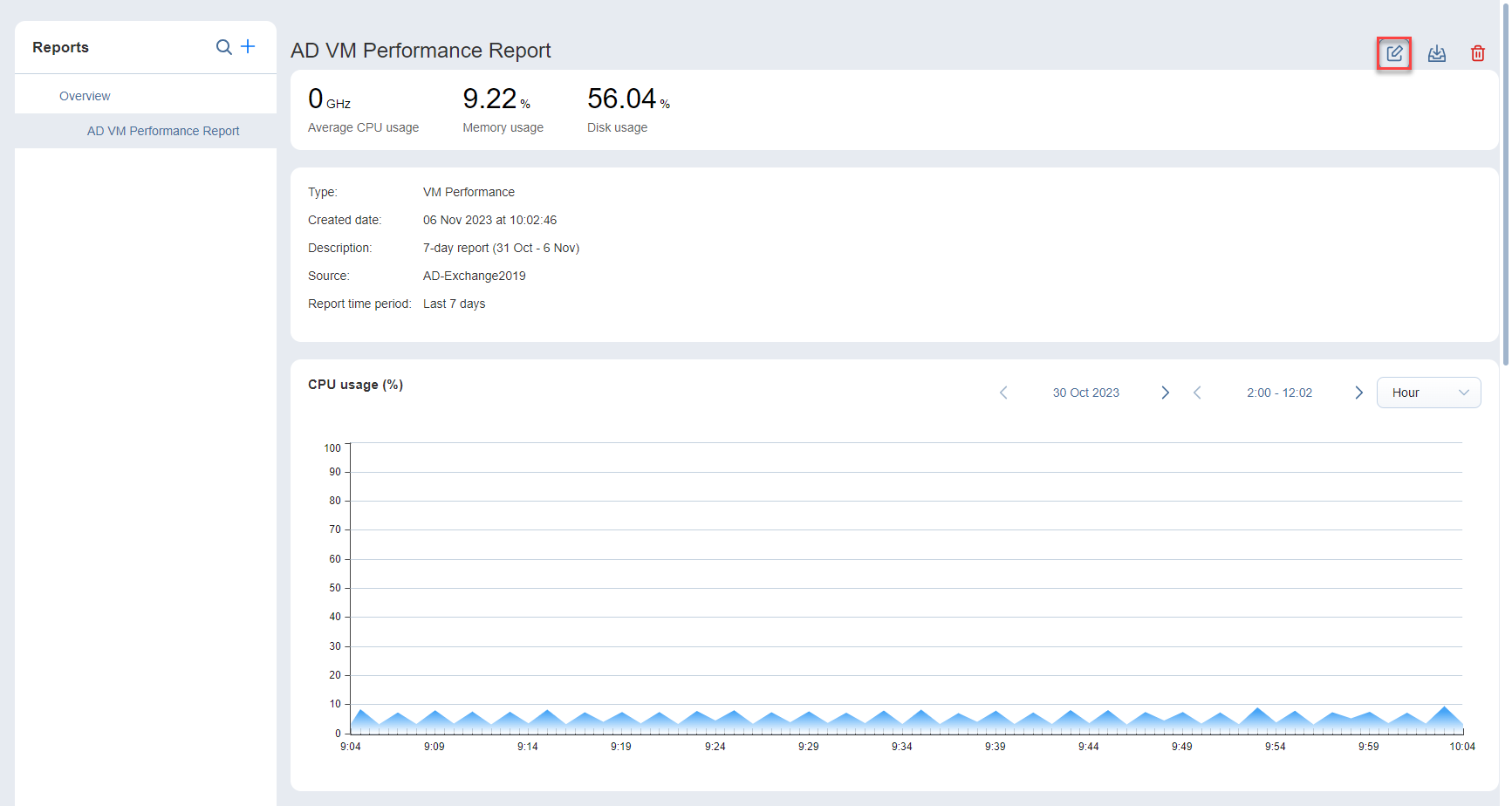Click the Reports panel heading
The width and height of the screenshot is (1512, 806).
click(60, 47)
